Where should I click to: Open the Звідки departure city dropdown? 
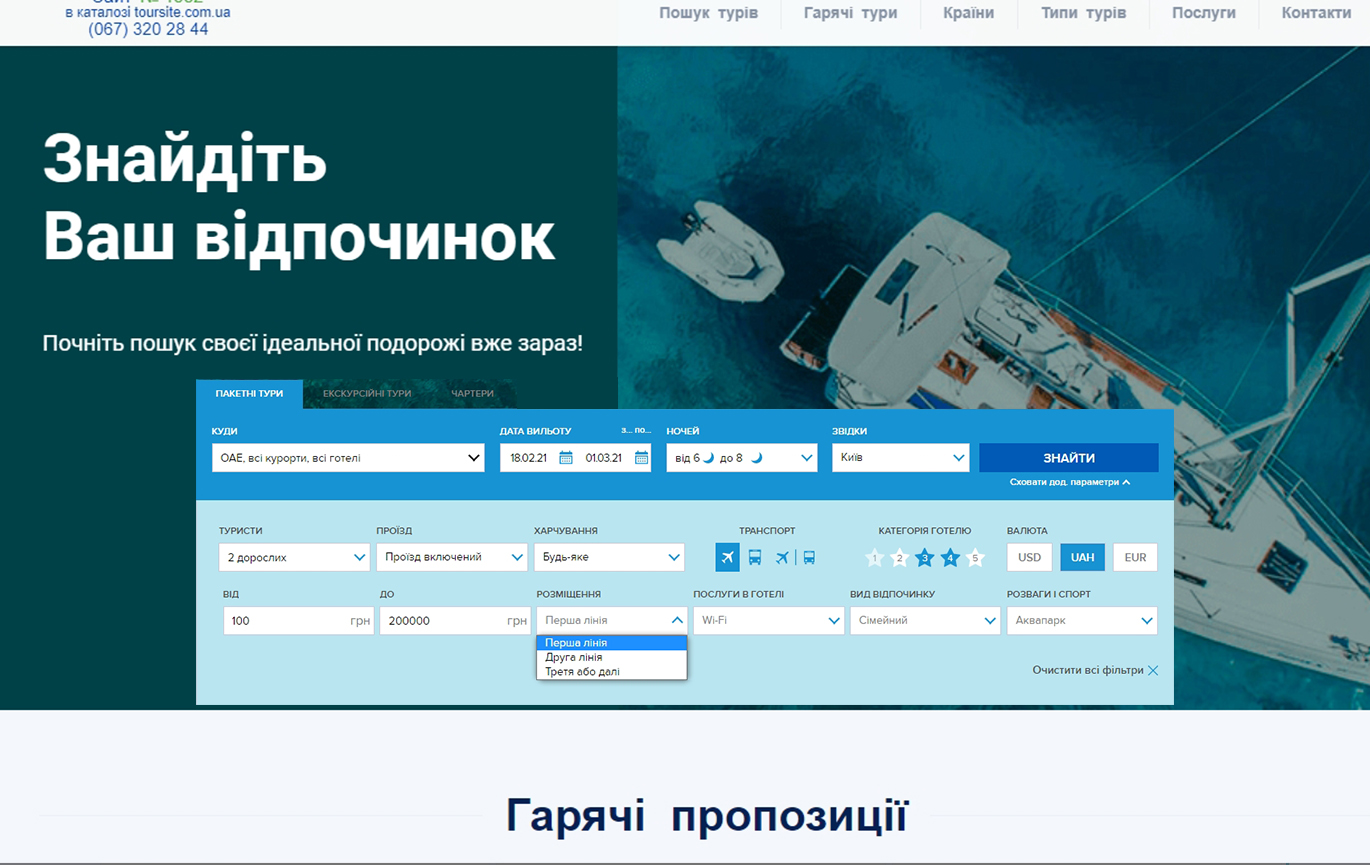pyautogui.click(x=901, y=458)
